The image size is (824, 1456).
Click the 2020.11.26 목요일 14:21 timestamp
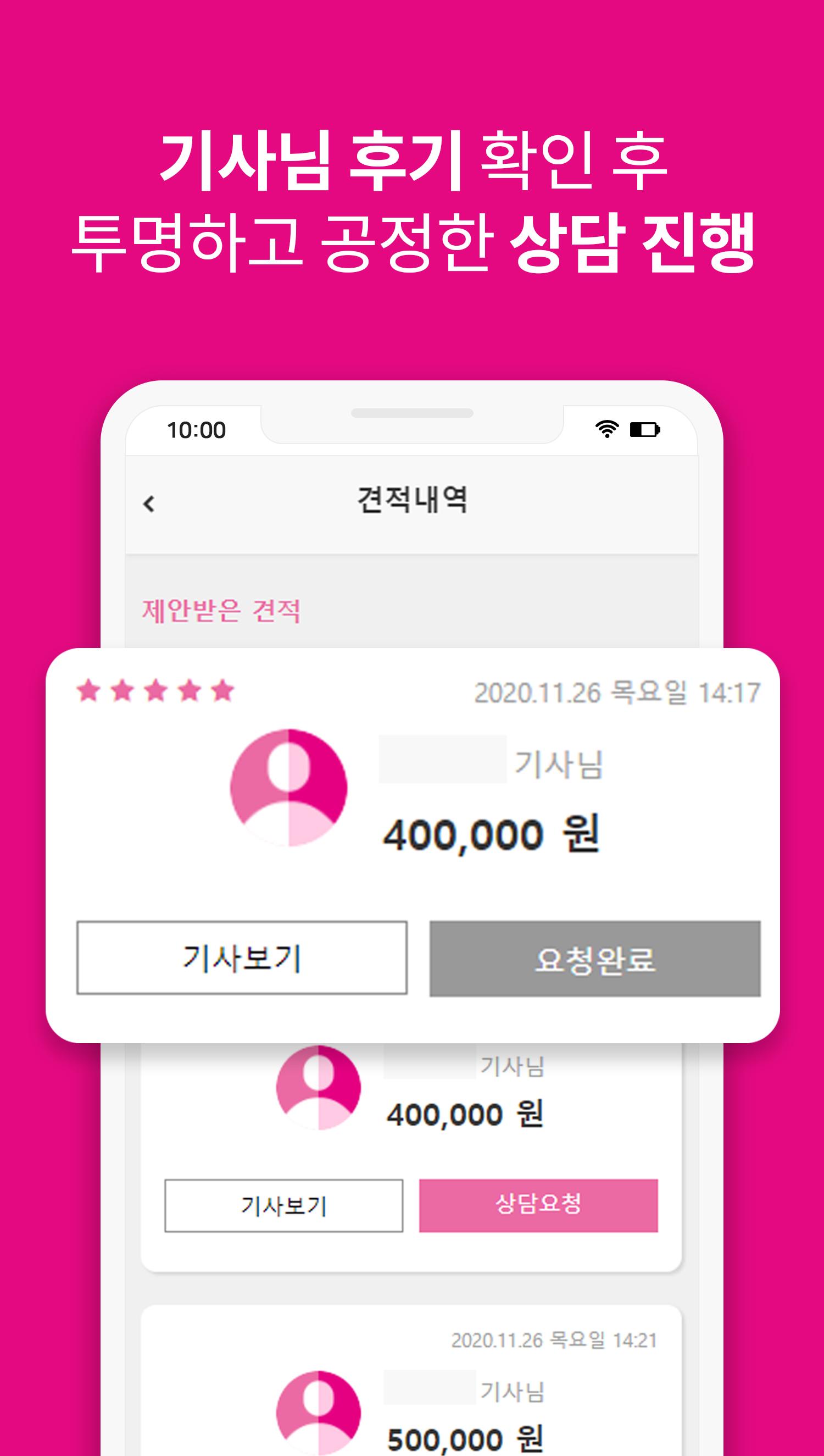[x=554, y=1341]
